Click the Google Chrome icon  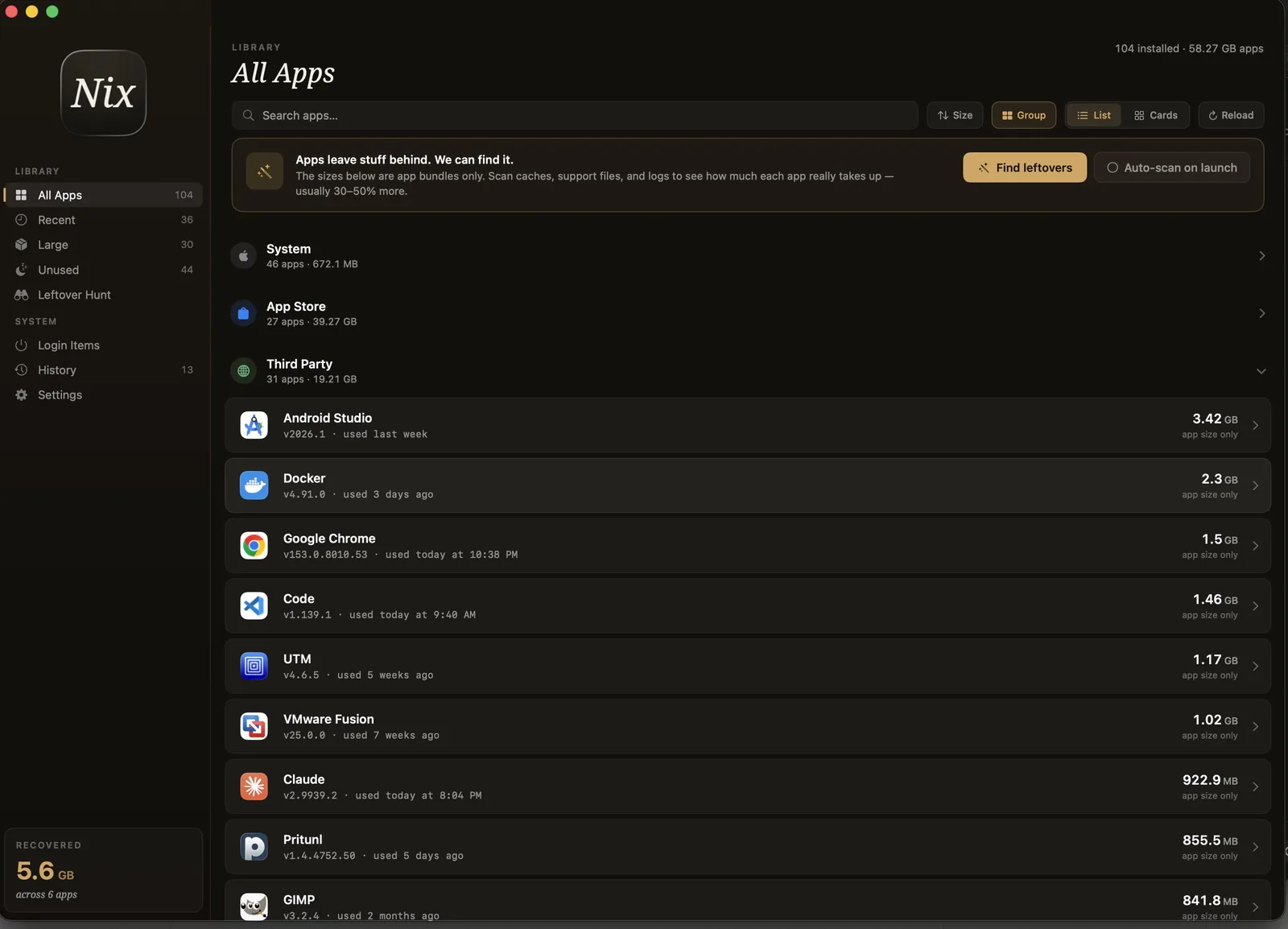coord(254,546)
